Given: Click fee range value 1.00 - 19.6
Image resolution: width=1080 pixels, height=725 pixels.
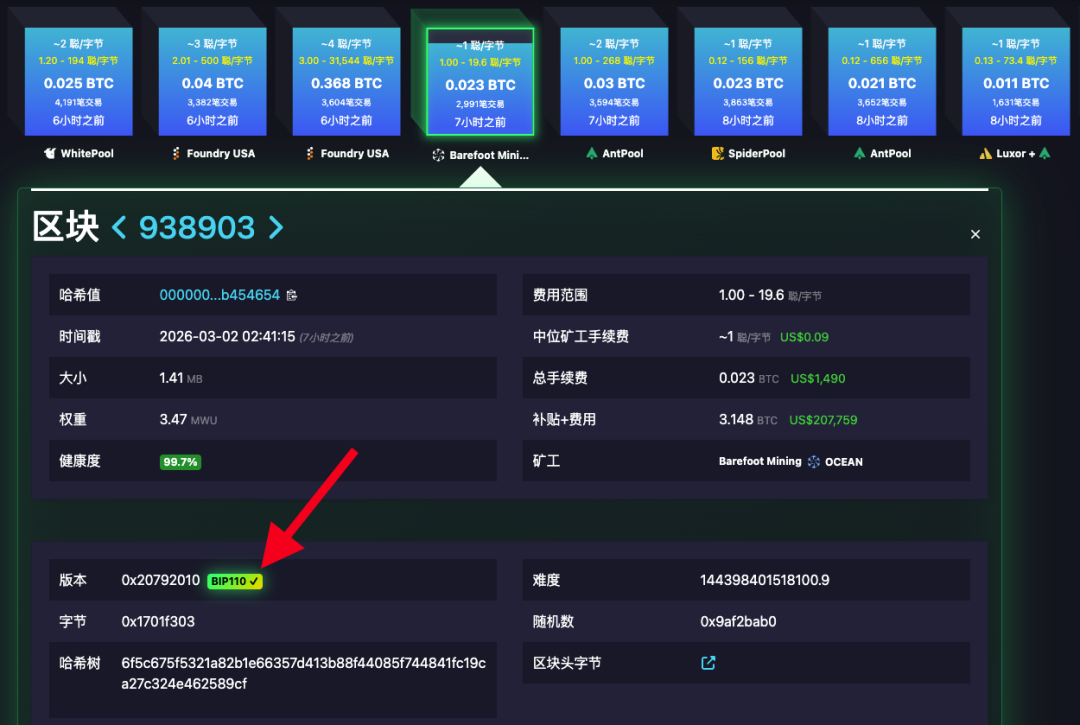Looking at the screenshot, I should [751, 295].
